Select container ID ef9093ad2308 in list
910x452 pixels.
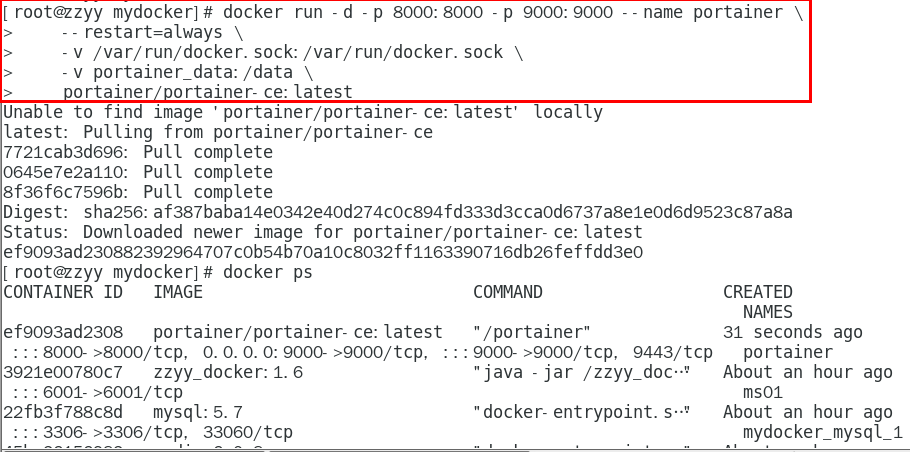click(63, 332)
